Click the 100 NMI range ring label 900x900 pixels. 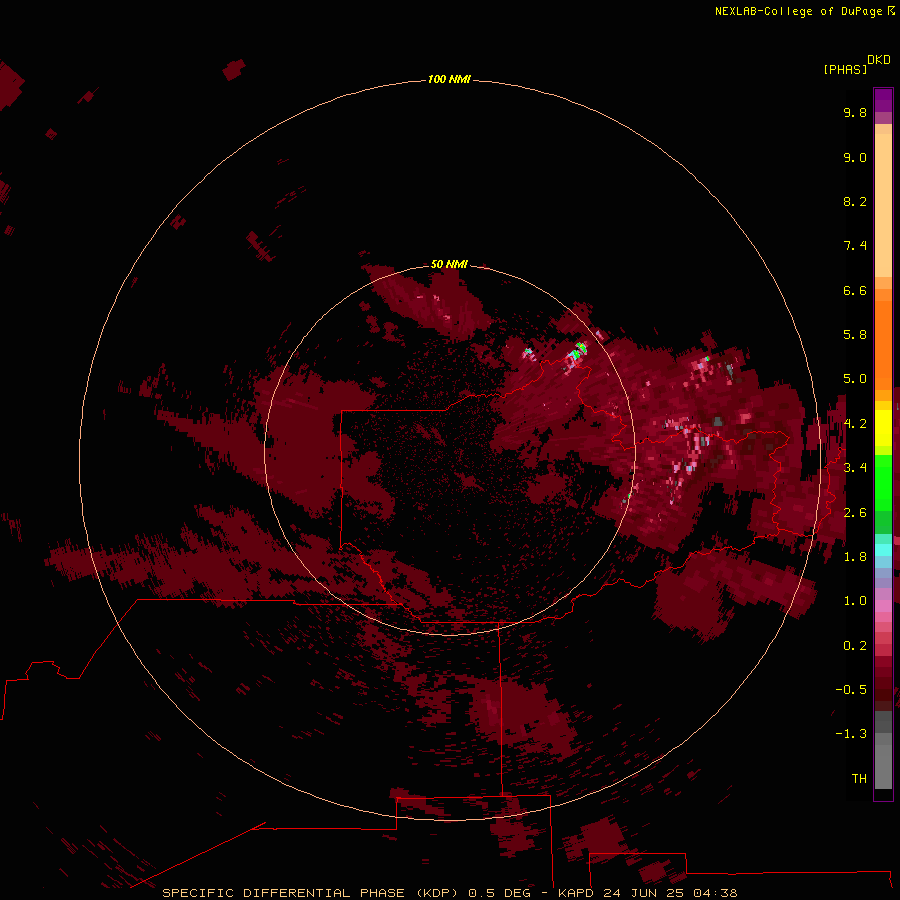[449, 79]
